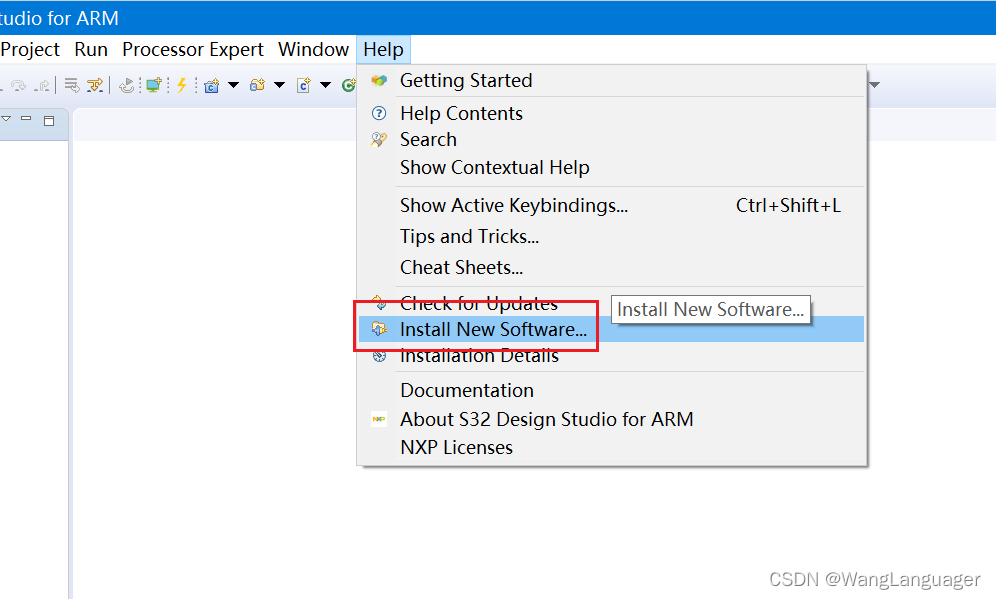Open the Run menu
996x599 pixels.
91,50
